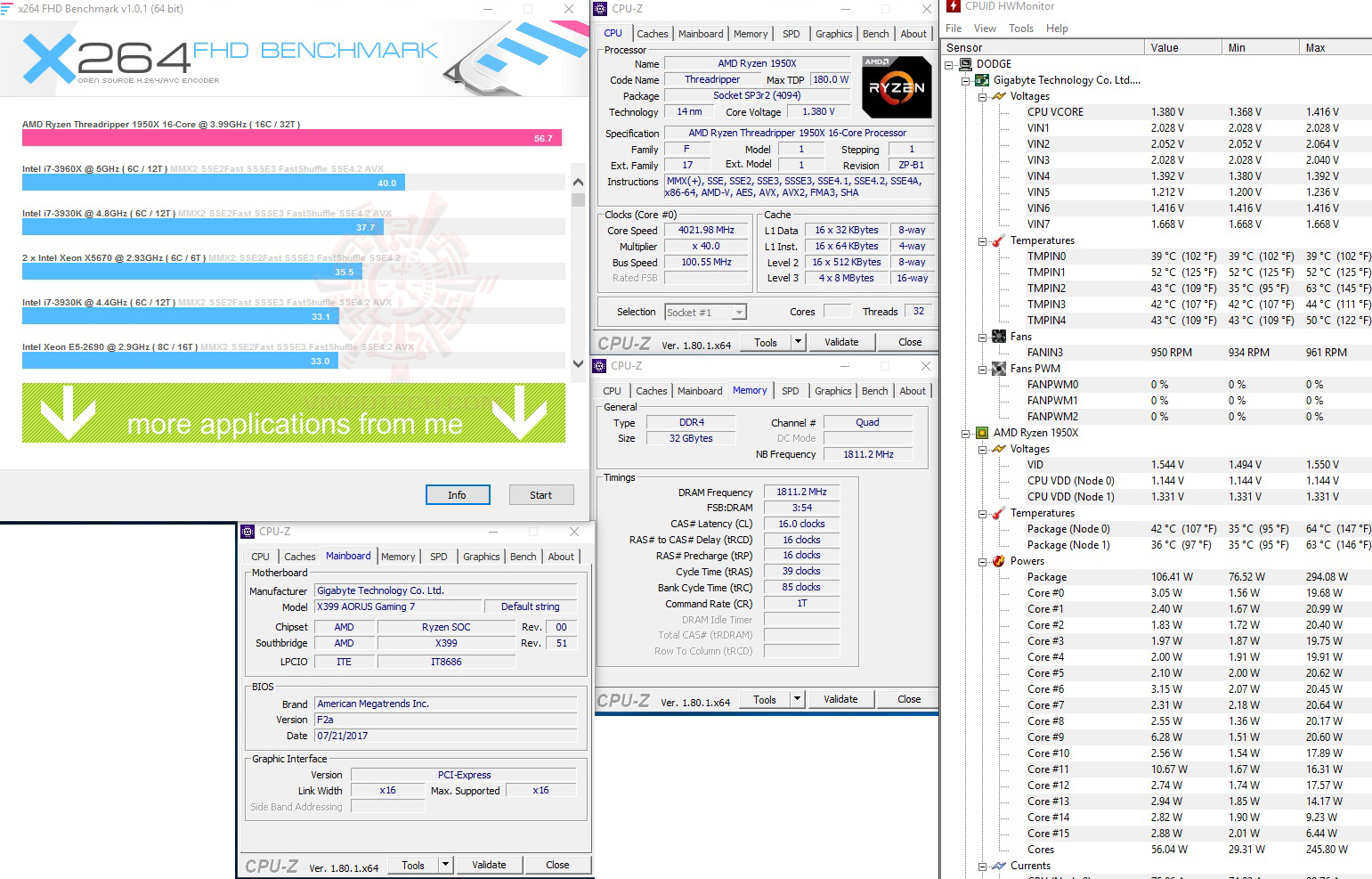
Task: Click Close in the Memory CPU-Z window
Action: pyautogui.click(x=909, y=699)
